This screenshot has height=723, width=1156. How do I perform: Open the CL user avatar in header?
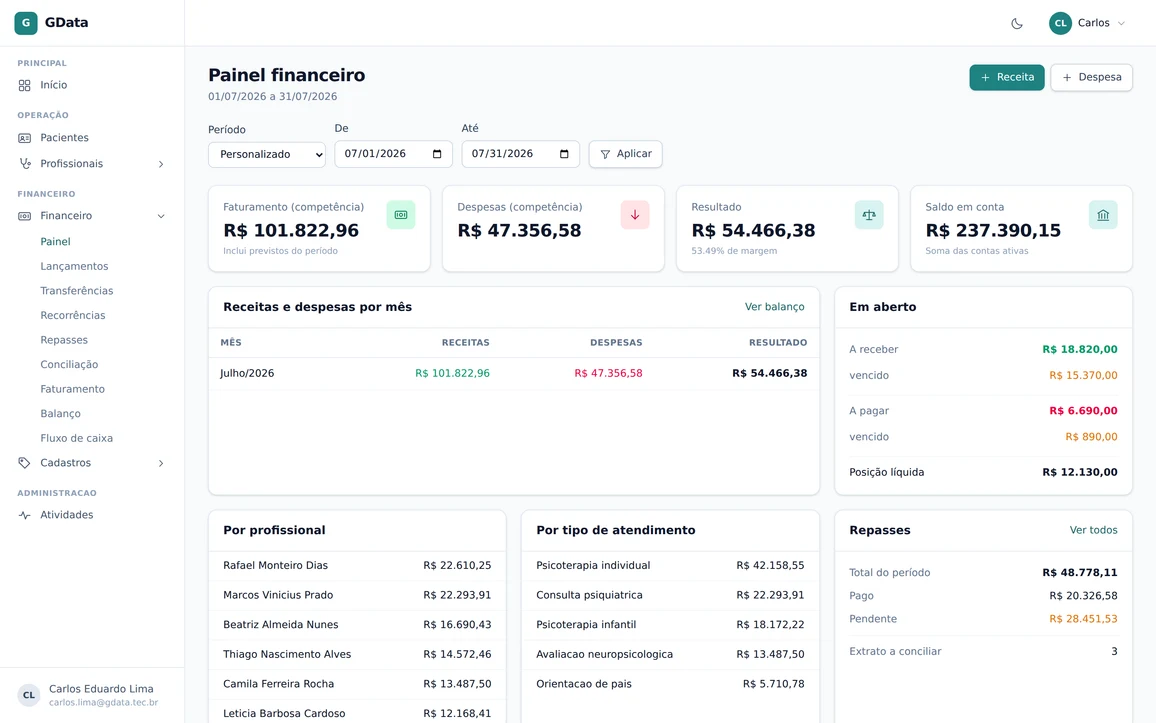[x=1060, y=24]
